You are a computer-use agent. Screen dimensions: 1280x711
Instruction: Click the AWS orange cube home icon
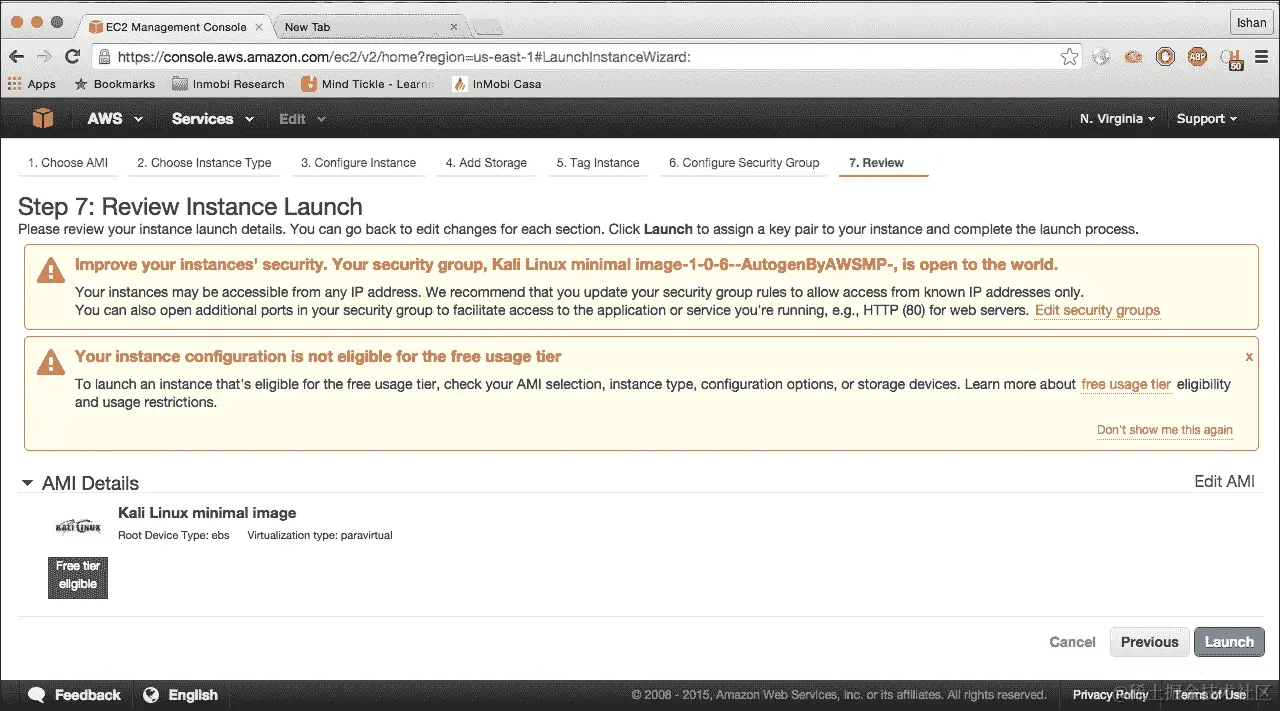coord(43,119)
